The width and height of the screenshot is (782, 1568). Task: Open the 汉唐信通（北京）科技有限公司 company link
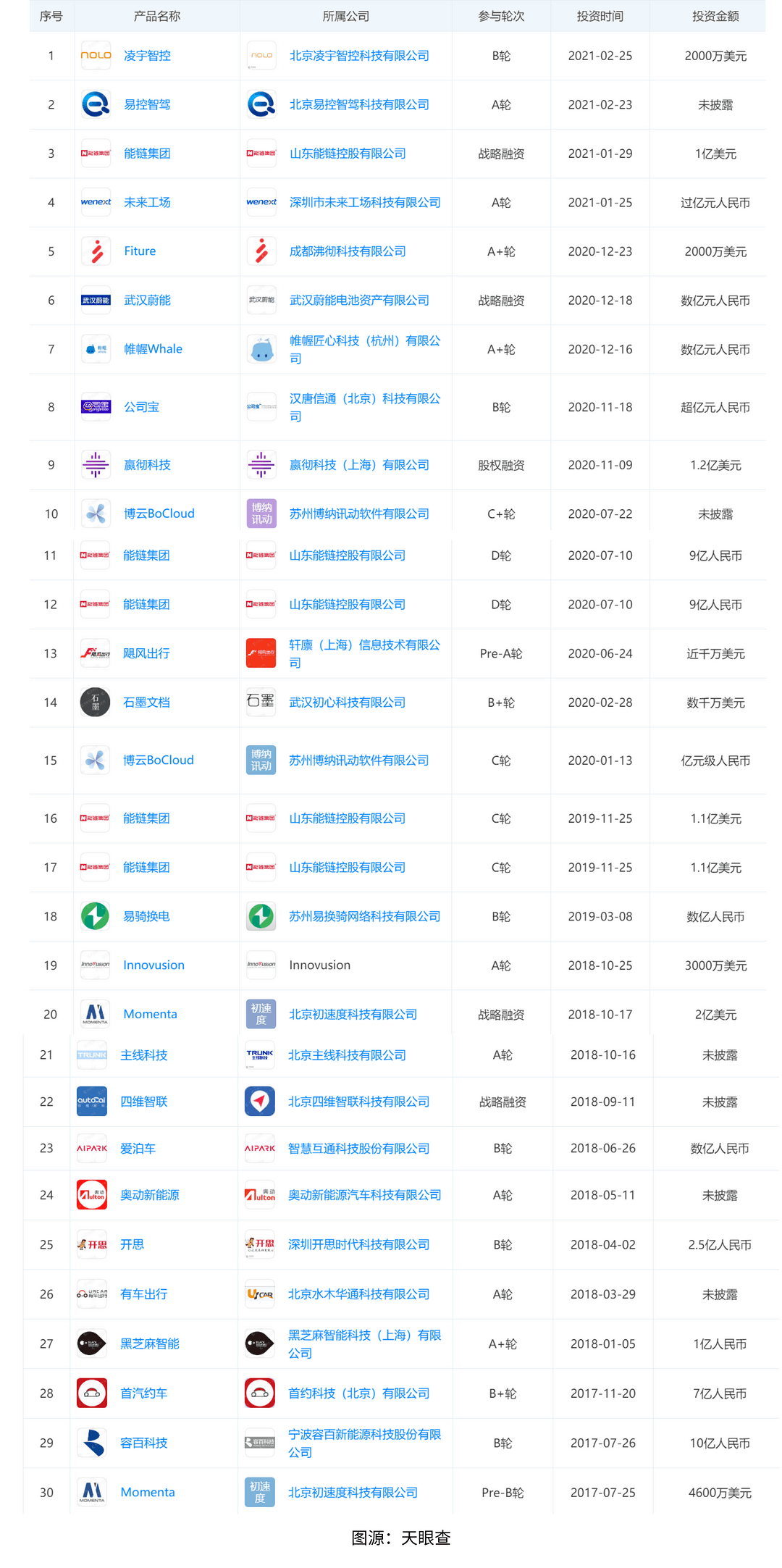pos(365,407)
